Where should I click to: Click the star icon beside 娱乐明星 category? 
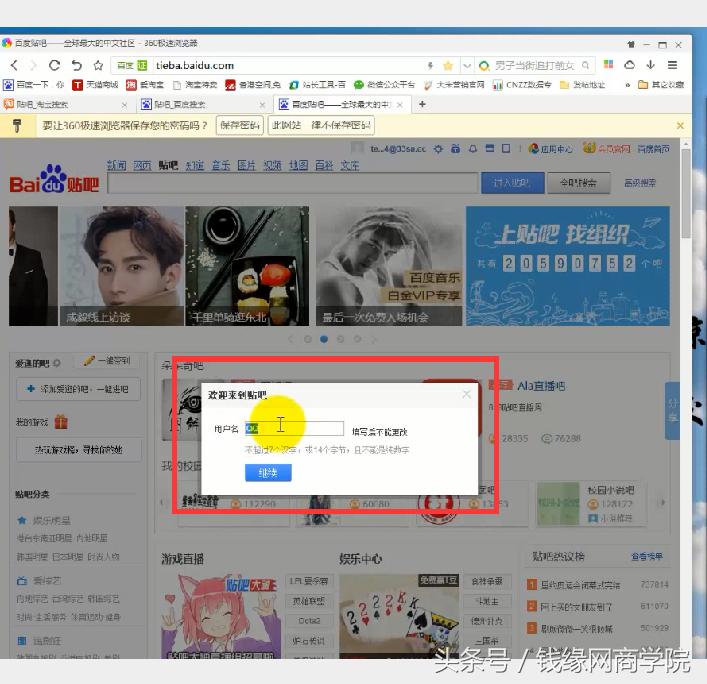[x=22, y=520]
